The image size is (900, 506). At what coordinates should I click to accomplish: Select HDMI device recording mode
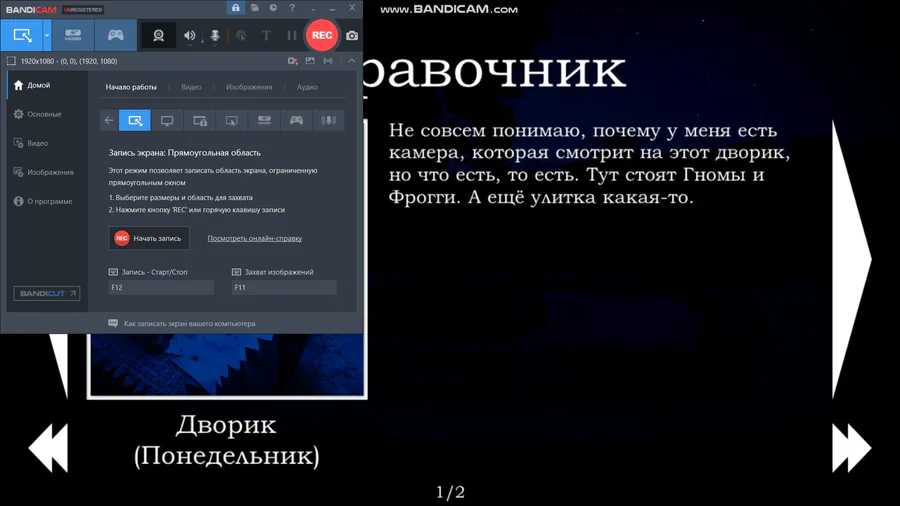pyautogui.click(x=73, y=35)
